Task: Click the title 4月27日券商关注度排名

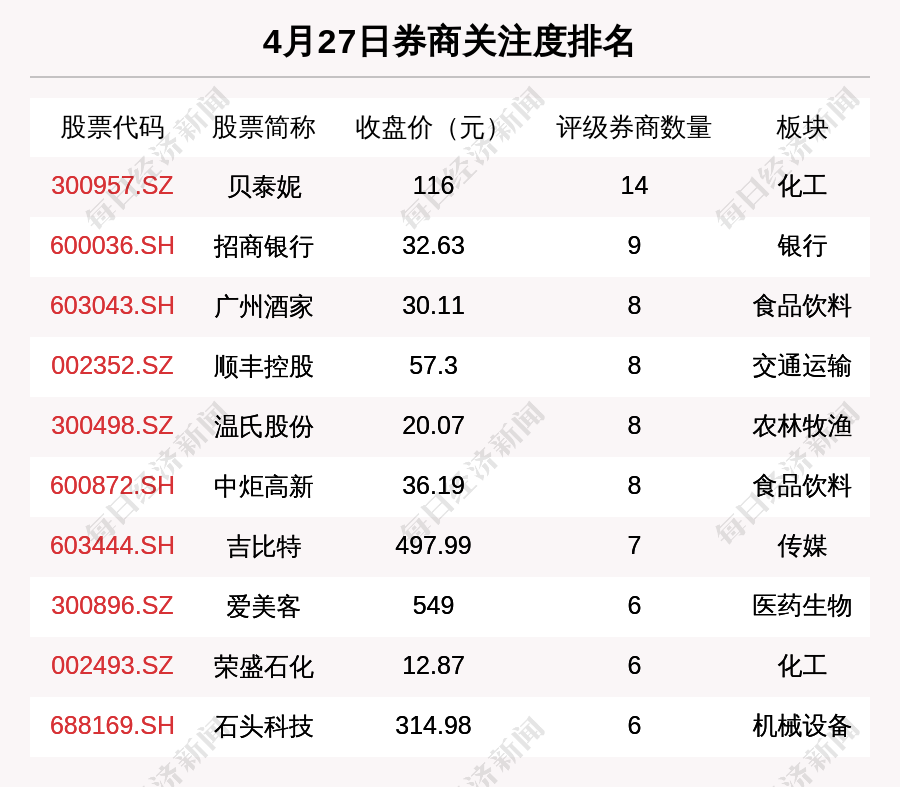Action: coord(448,42)
